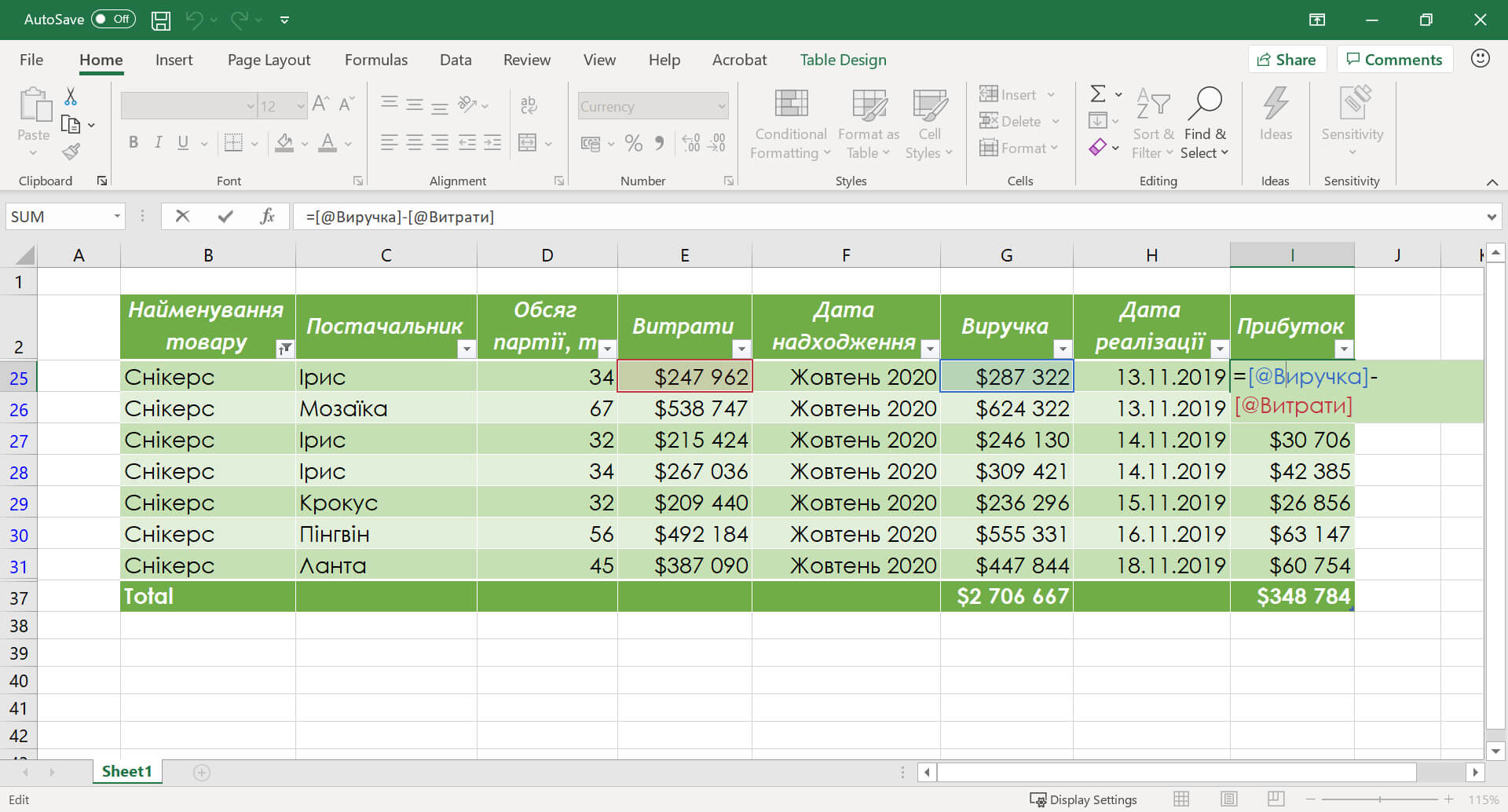Image resolution: width=1508 pixels, height=812 pixels.
Task: Open Insert Function fx dialog
Action: (267, 217)
